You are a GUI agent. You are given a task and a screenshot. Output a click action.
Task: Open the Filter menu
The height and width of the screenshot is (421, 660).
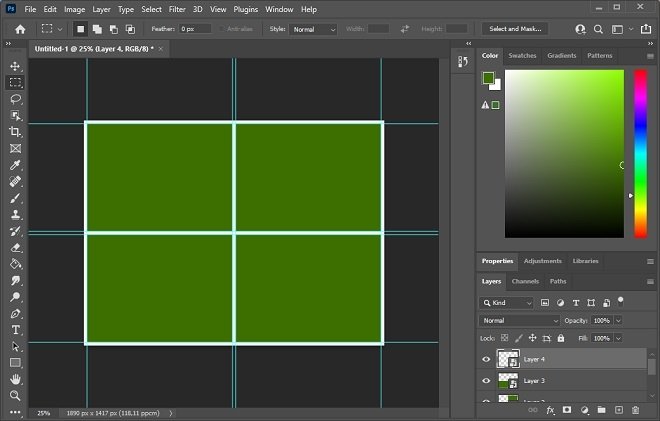(x=177, y=9)
